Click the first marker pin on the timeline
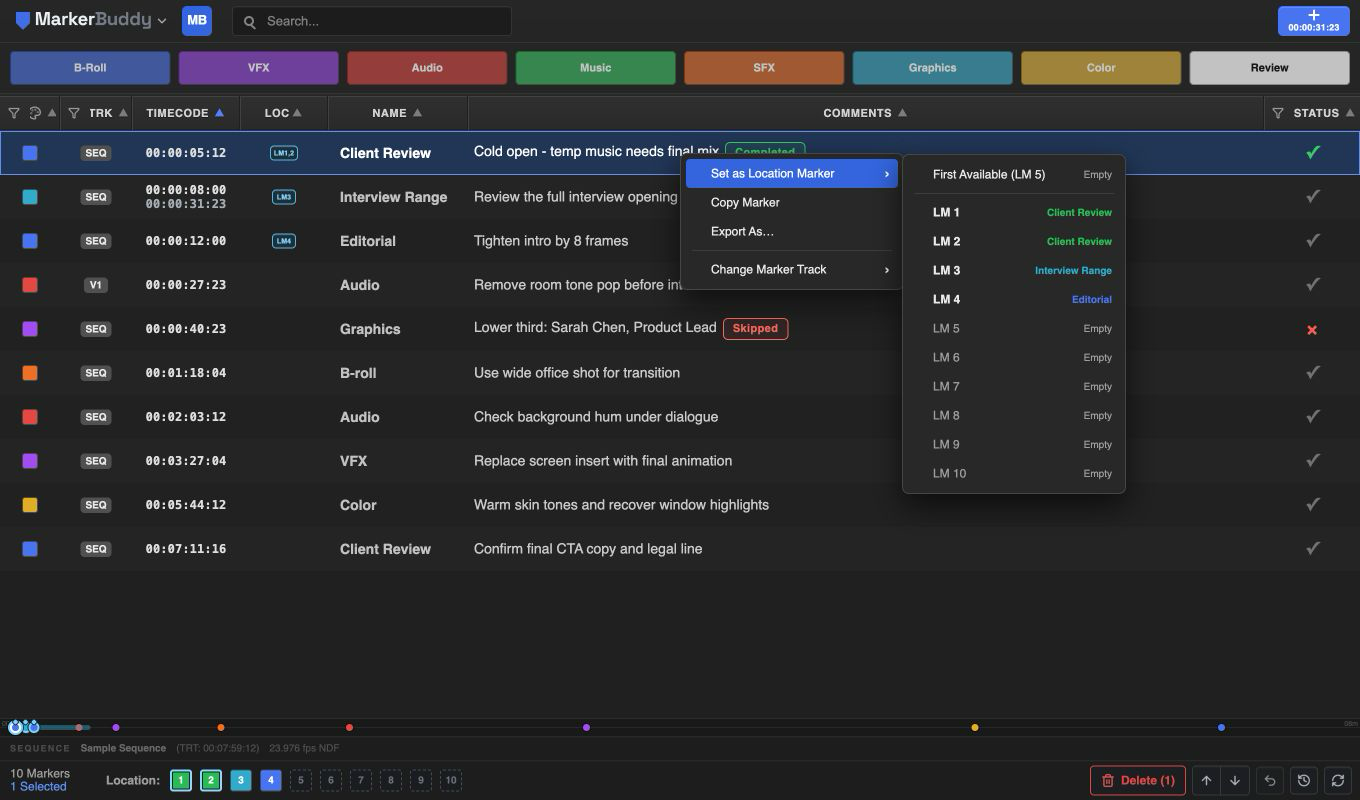The height and width of the screenshot is (800, 1360). 15,727
